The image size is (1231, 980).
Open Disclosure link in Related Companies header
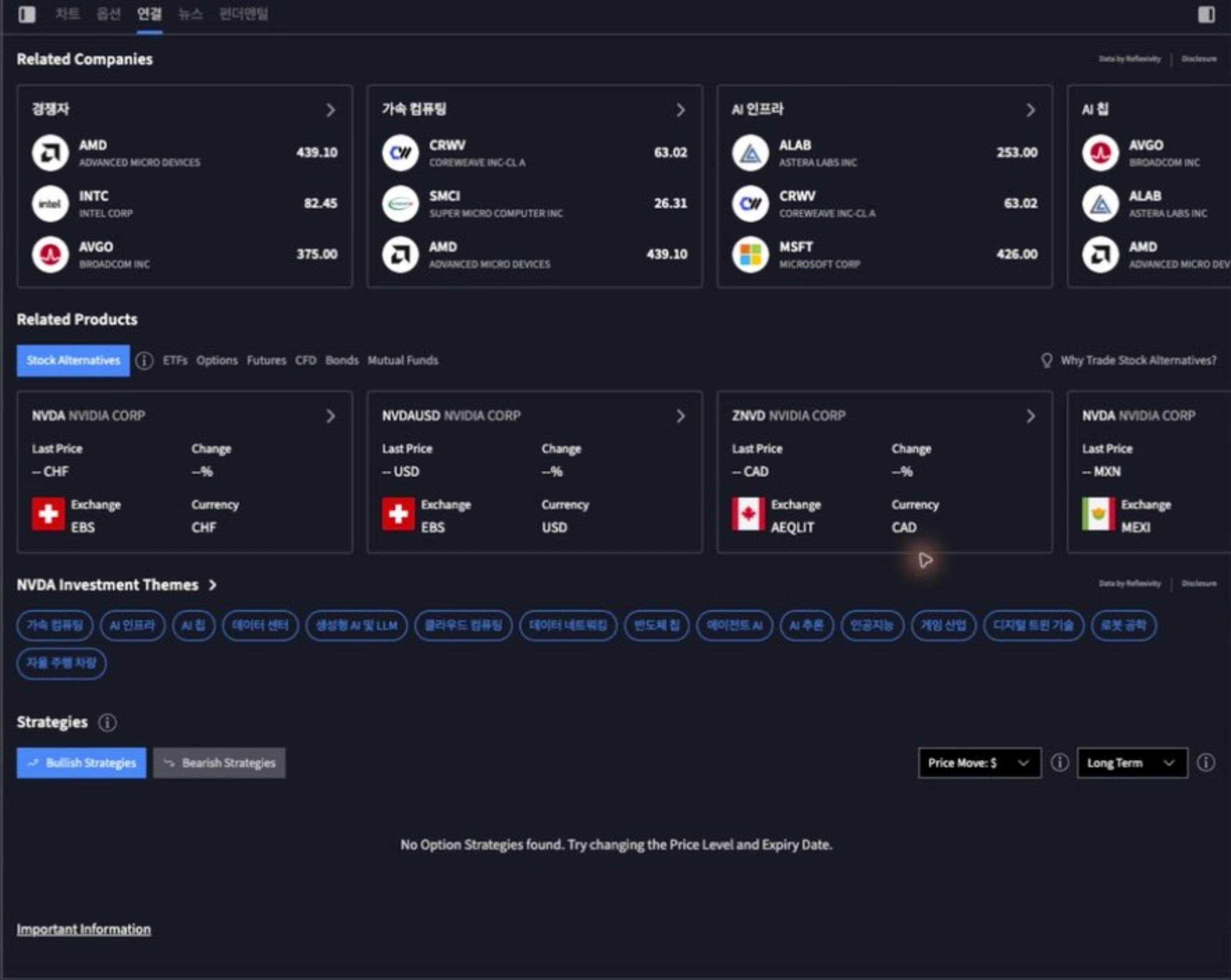click(1199, 59)
